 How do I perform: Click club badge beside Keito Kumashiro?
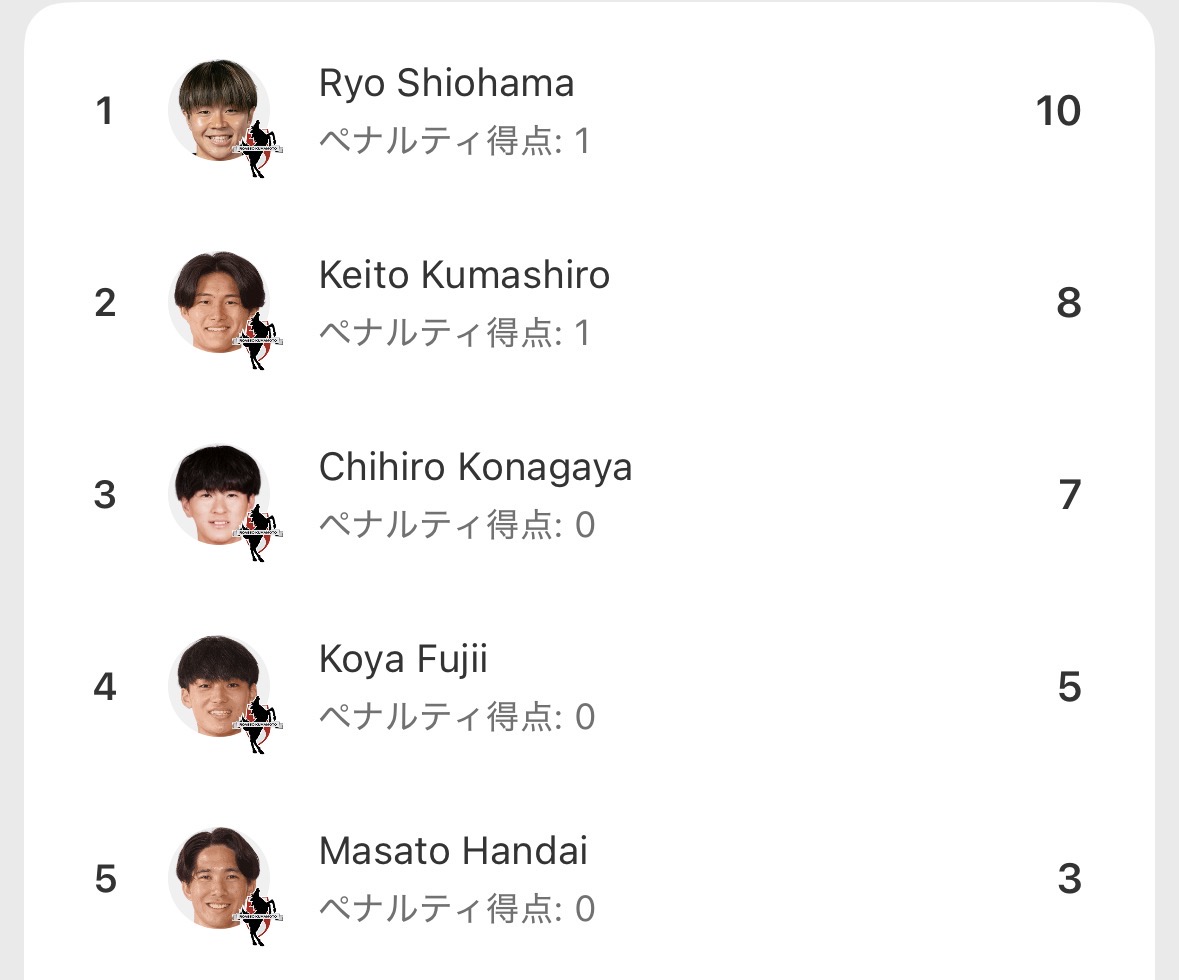pos(259,340)
